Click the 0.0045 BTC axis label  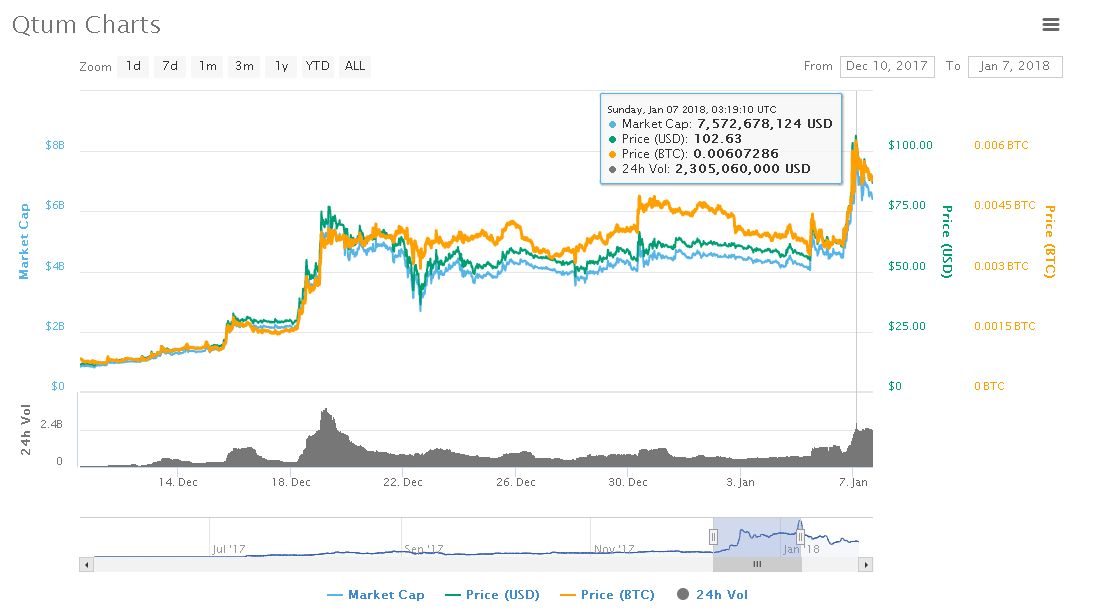tap(1005, 205)
